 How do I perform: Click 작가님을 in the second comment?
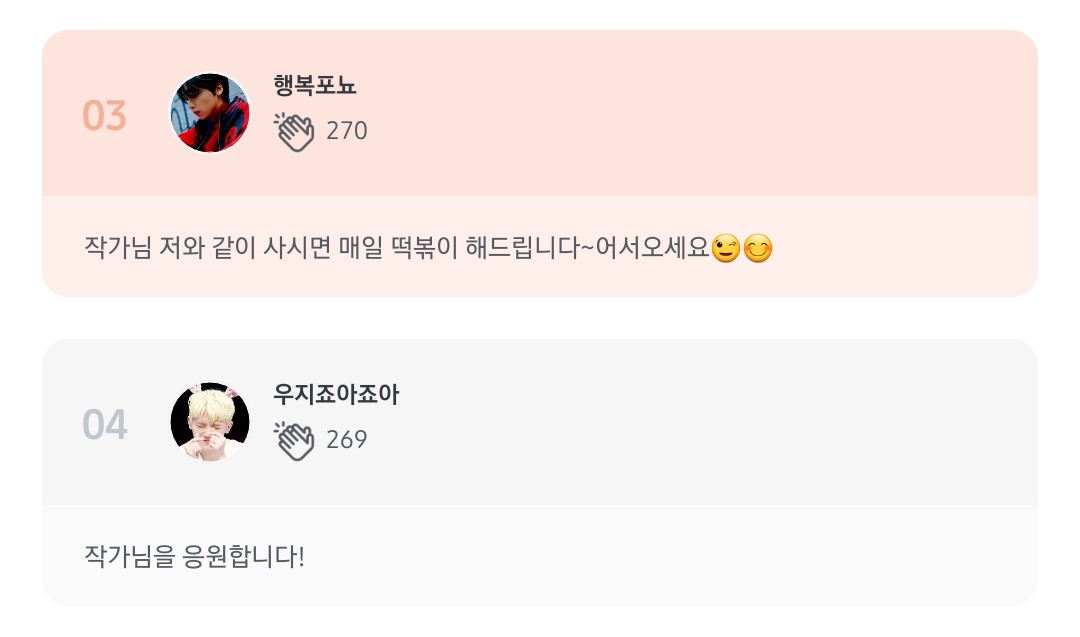[129, 555]
